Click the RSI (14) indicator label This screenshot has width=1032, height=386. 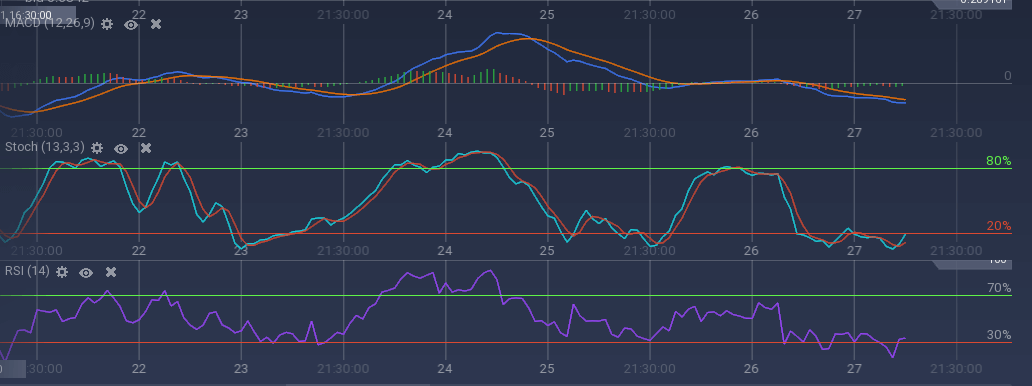tap(27, 270)
